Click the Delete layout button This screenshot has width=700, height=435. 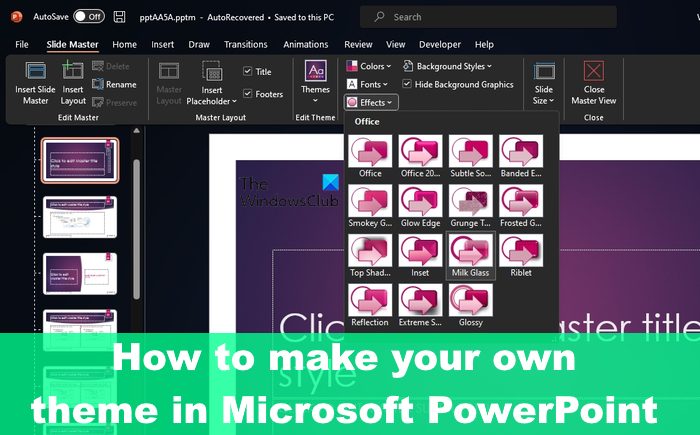tap(111, 66)
